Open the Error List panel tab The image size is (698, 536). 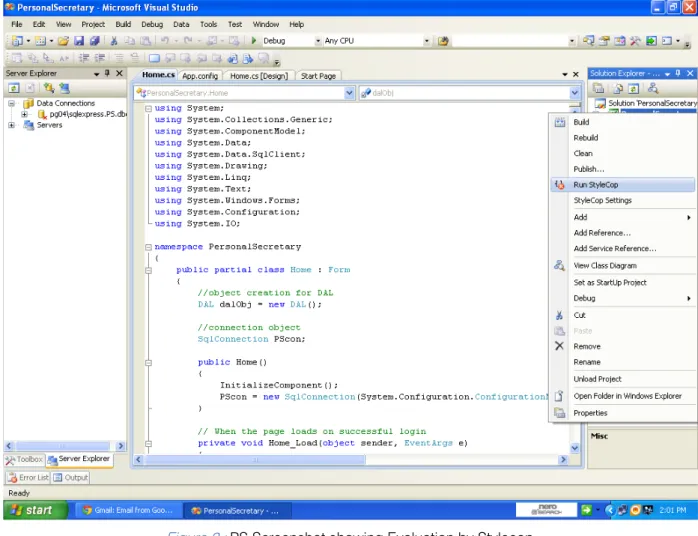click(x=28, y=477)
